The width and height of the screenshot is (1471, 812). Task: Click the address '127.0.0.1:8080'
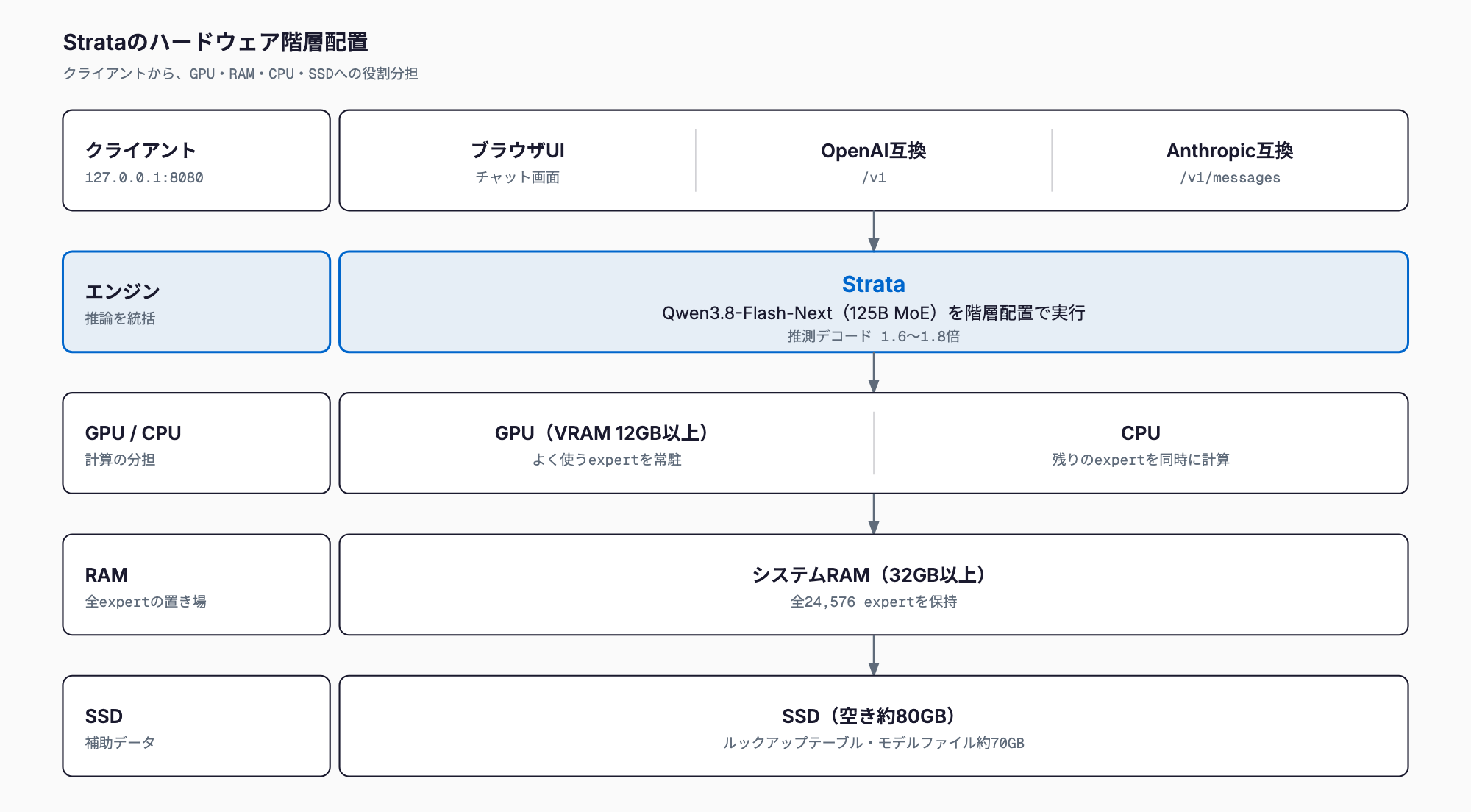(144, 177)
